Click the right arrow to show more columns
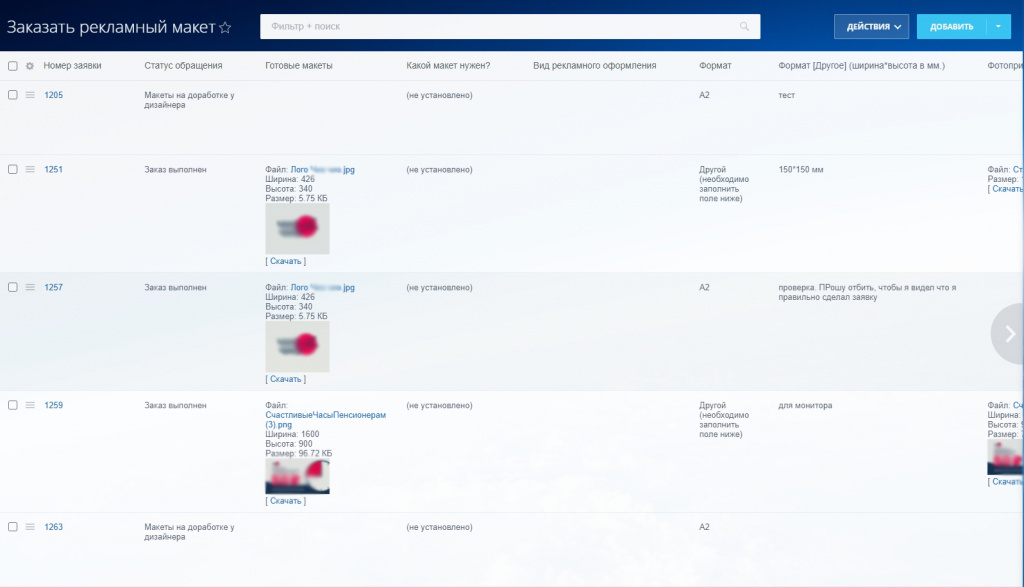Viewport: 1024px width, 587px height. [x=1009, y=334]
